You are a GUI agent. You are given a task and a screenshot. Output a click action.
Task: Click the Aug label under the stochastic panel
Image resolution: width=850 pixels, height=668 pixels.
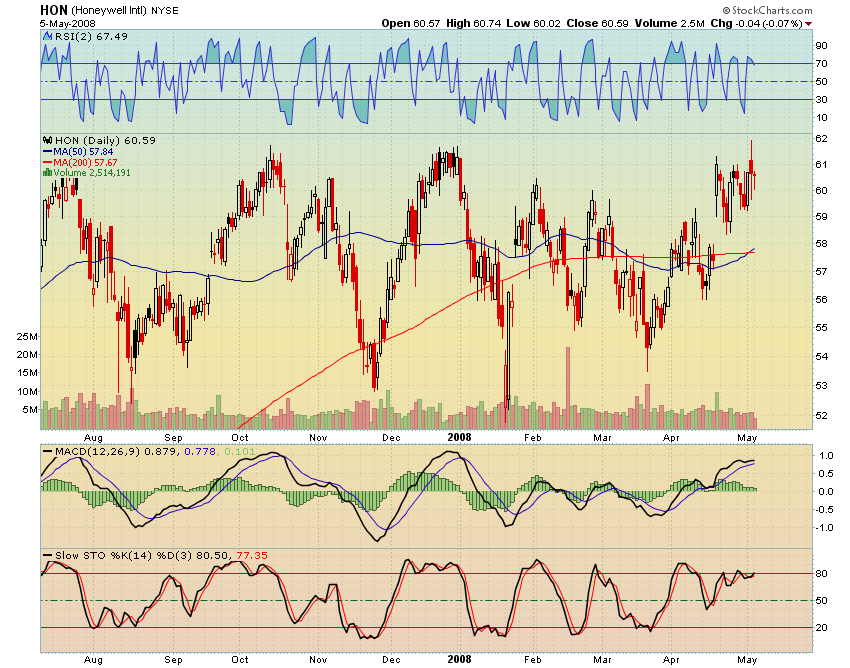[x=93, y=660]
